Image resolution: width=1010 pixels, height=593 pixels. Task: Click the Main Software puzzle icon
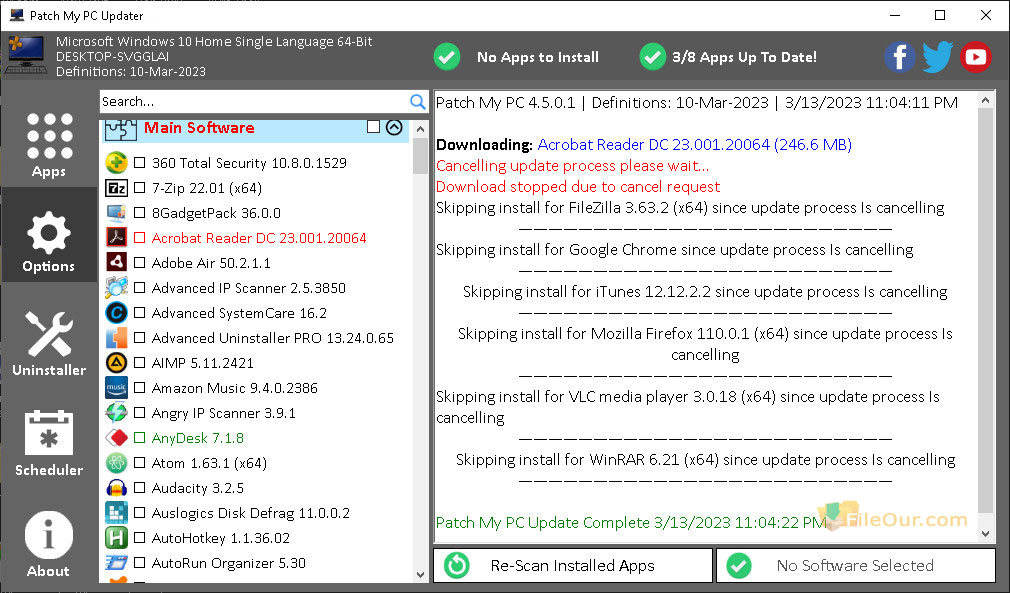[120, 129]
